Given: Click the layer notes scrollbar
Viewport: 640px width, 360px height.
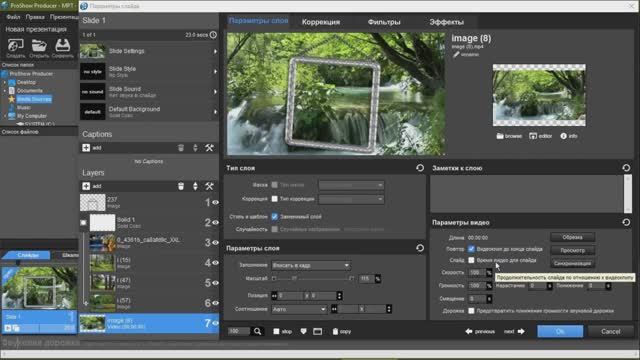Looking at the screenshot, I should [628, 193].
